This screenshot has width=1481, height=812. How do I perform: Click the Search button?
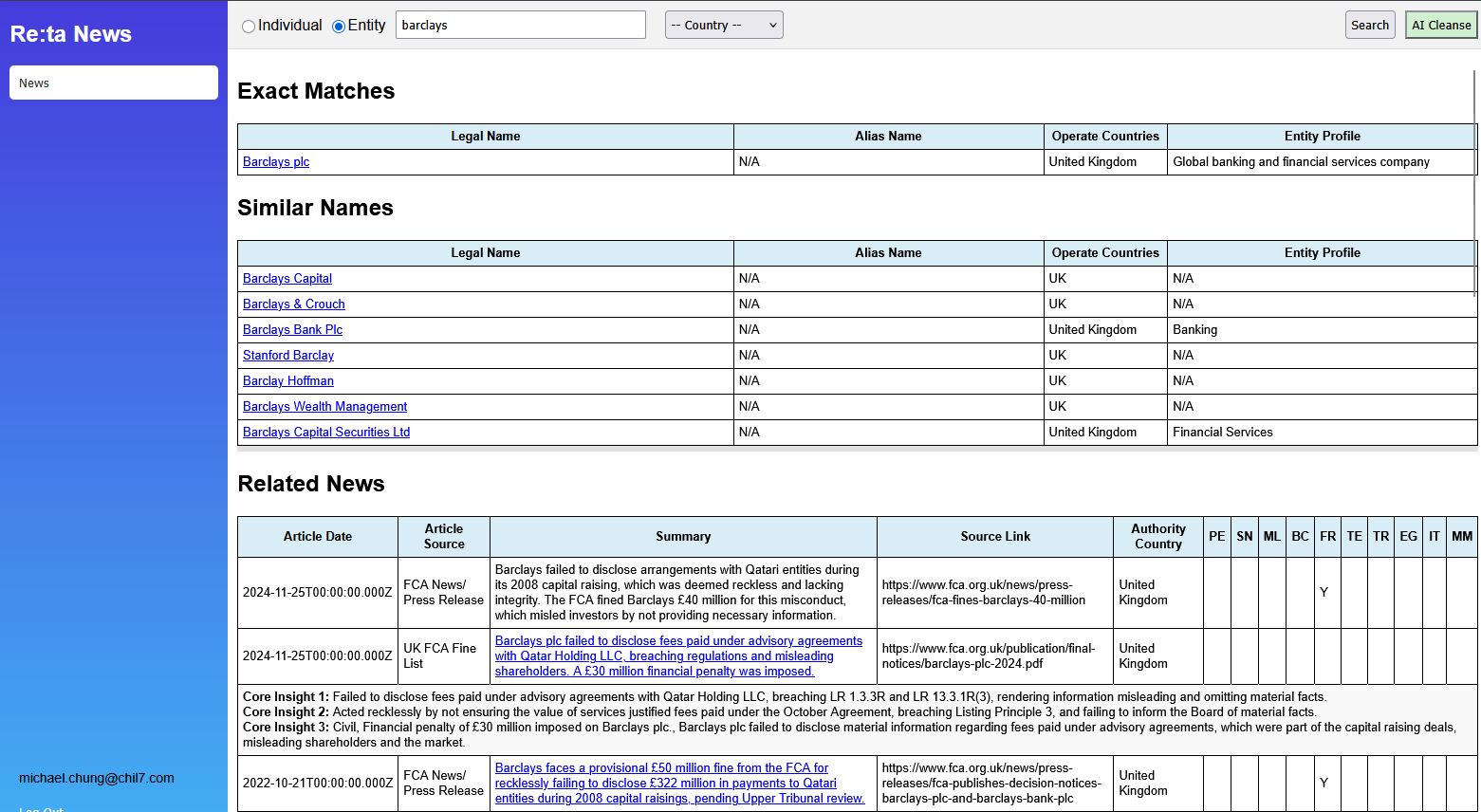[x=1370, y=25]
